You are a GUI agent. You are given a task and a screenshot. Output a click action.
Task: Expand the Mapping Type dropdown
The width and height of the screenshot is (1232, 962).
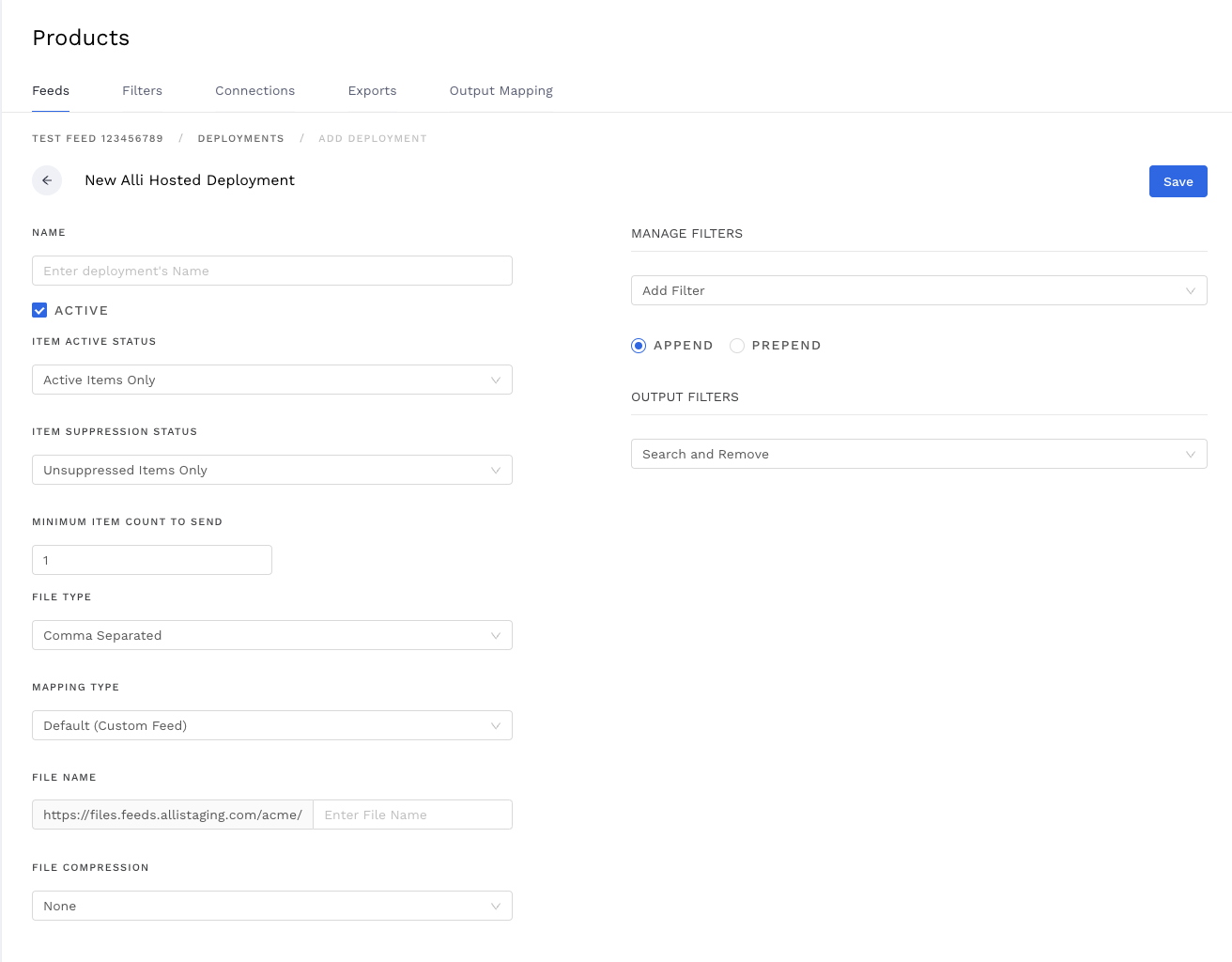tap(271, 725)
